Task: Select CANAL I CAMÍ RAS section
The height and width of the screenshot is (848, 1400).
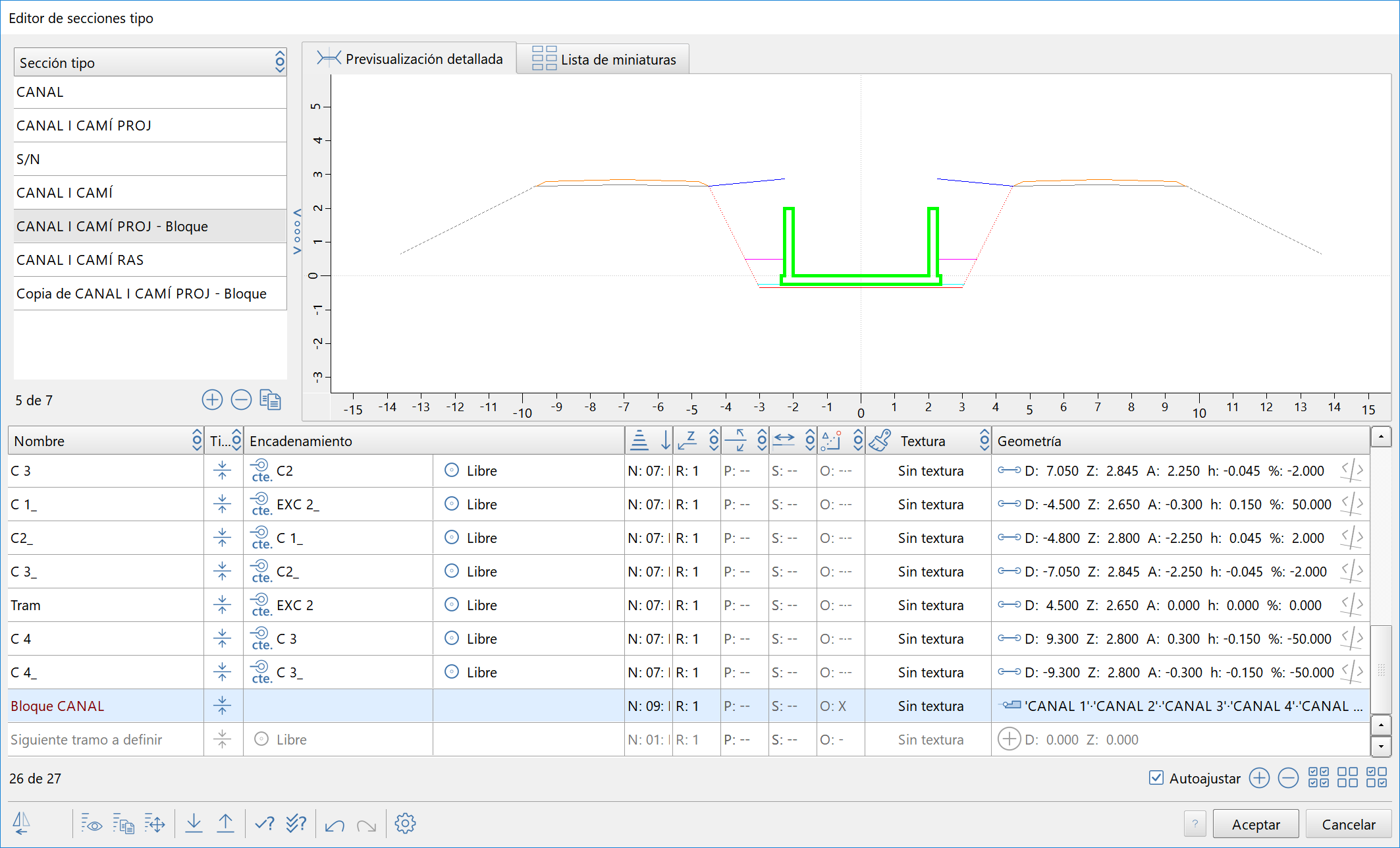Action: pos(80,260)
